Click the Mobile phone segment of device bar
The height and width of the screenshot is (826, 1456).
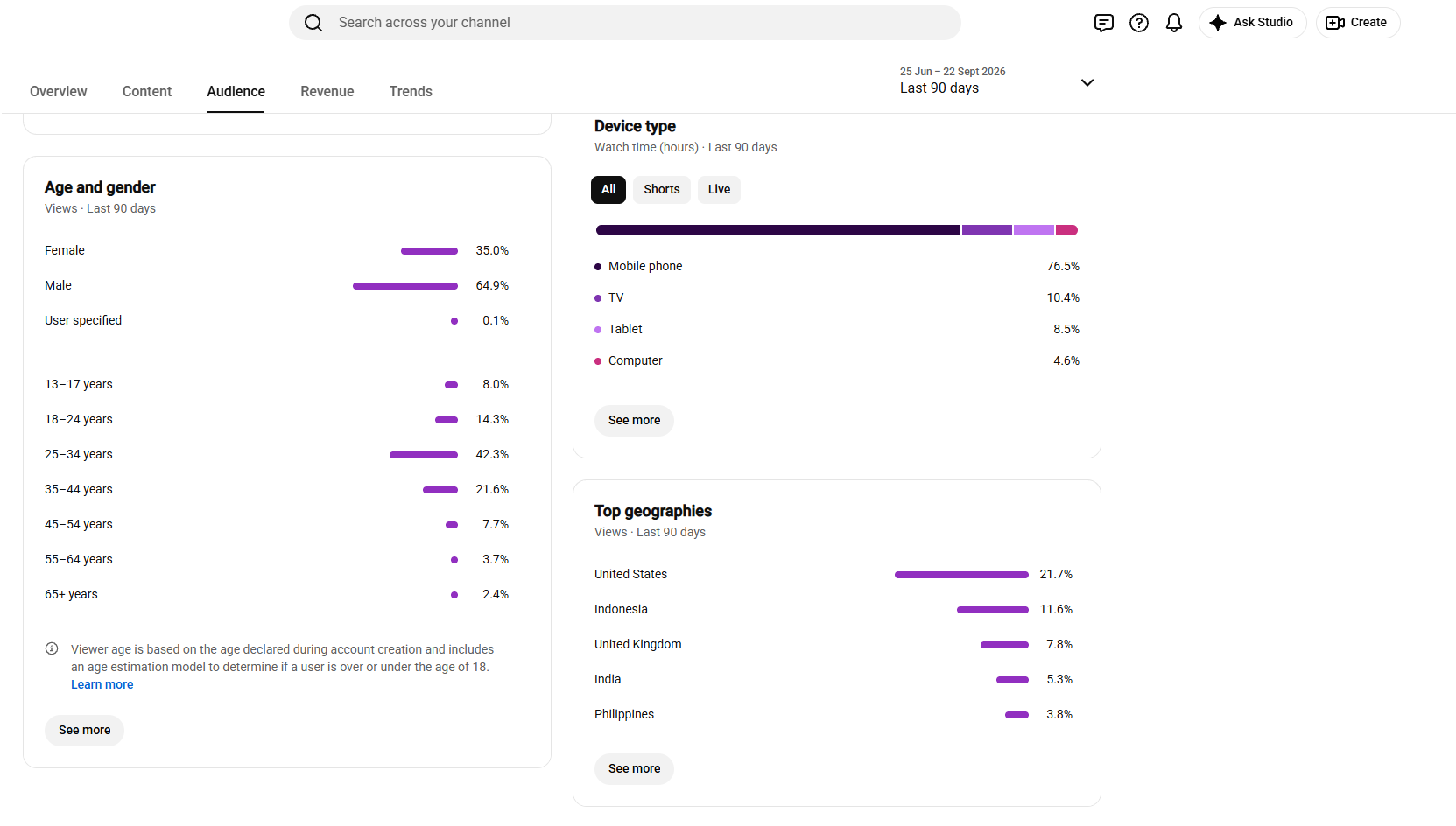778,230
